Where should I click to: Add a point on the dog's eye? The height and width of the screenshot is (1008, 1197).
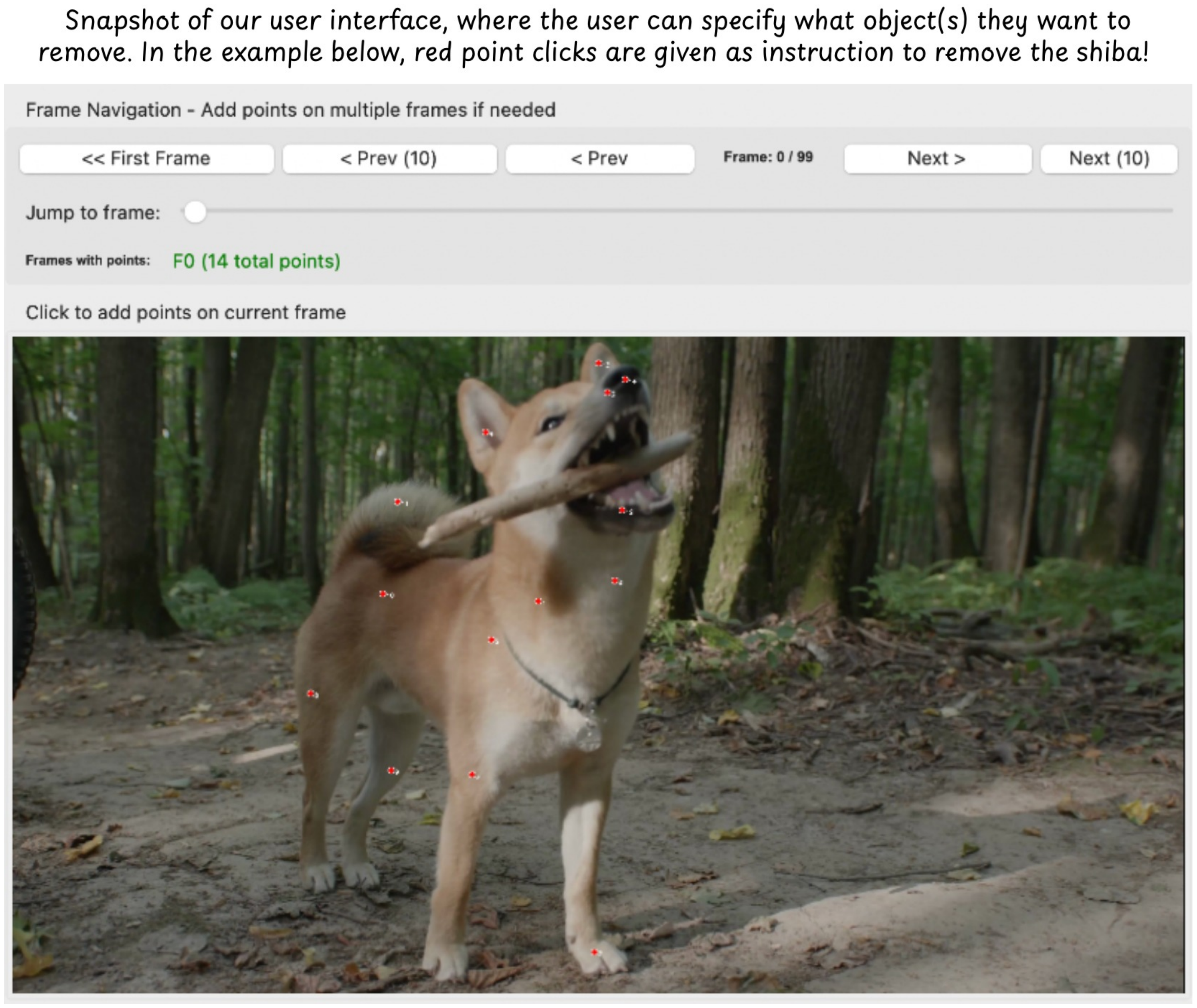pos(552,423)
